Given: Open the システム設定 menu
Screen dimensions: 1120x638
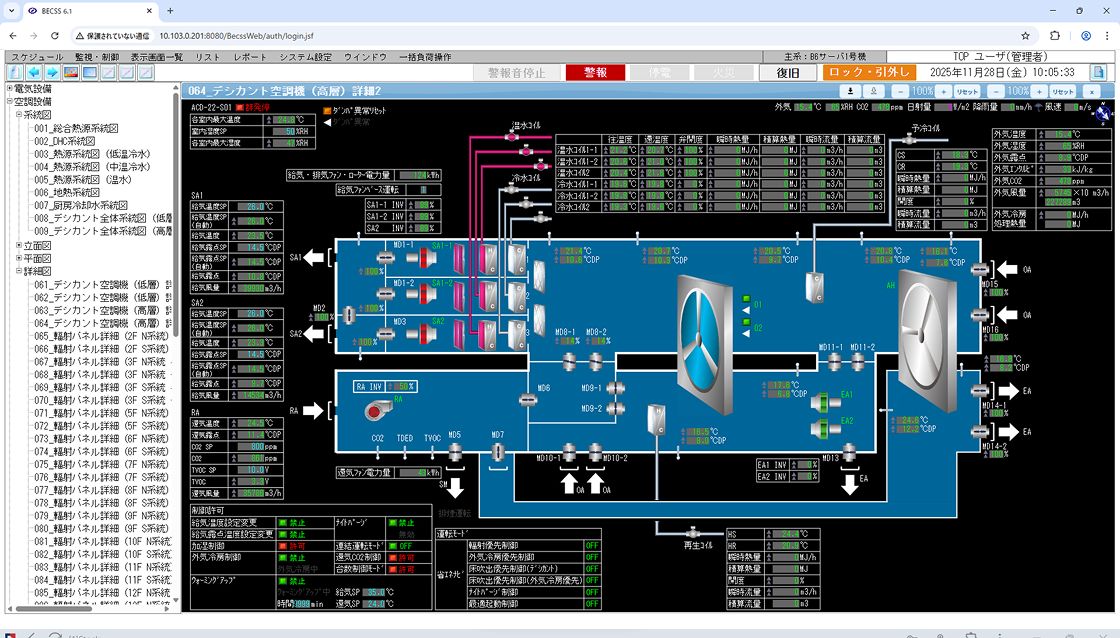Looking at the screenshot, I should [x=305, y=57].
